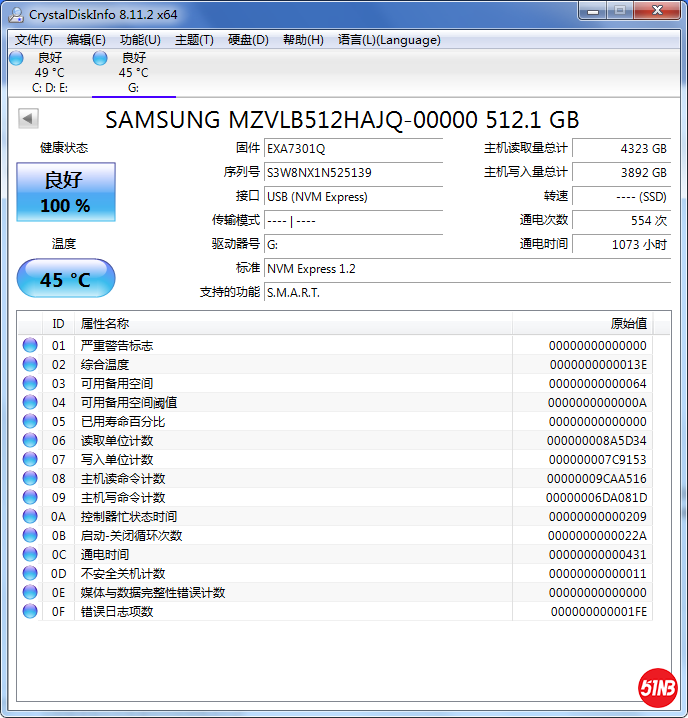
Task: Click status orb for attribute 0C 通电时间
Action: pos(30,554)
